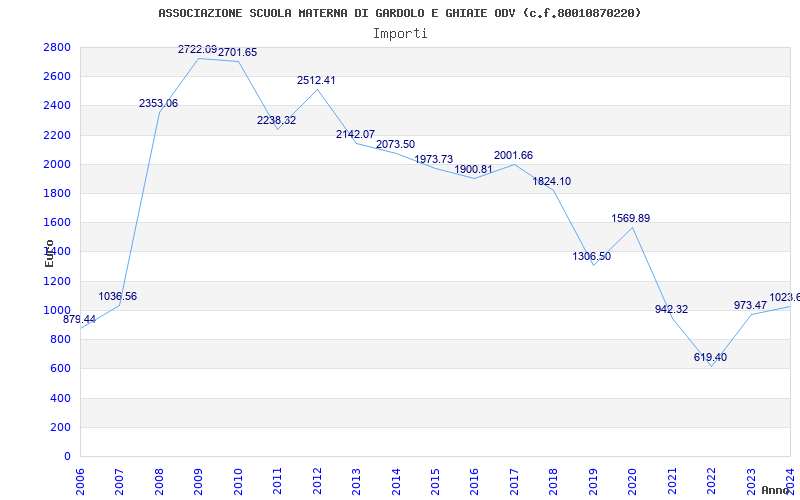Screen dimensions: 800x500
Task: Click x-axis year label 2023
Action: pyautogui.click(x=751, y=482)
